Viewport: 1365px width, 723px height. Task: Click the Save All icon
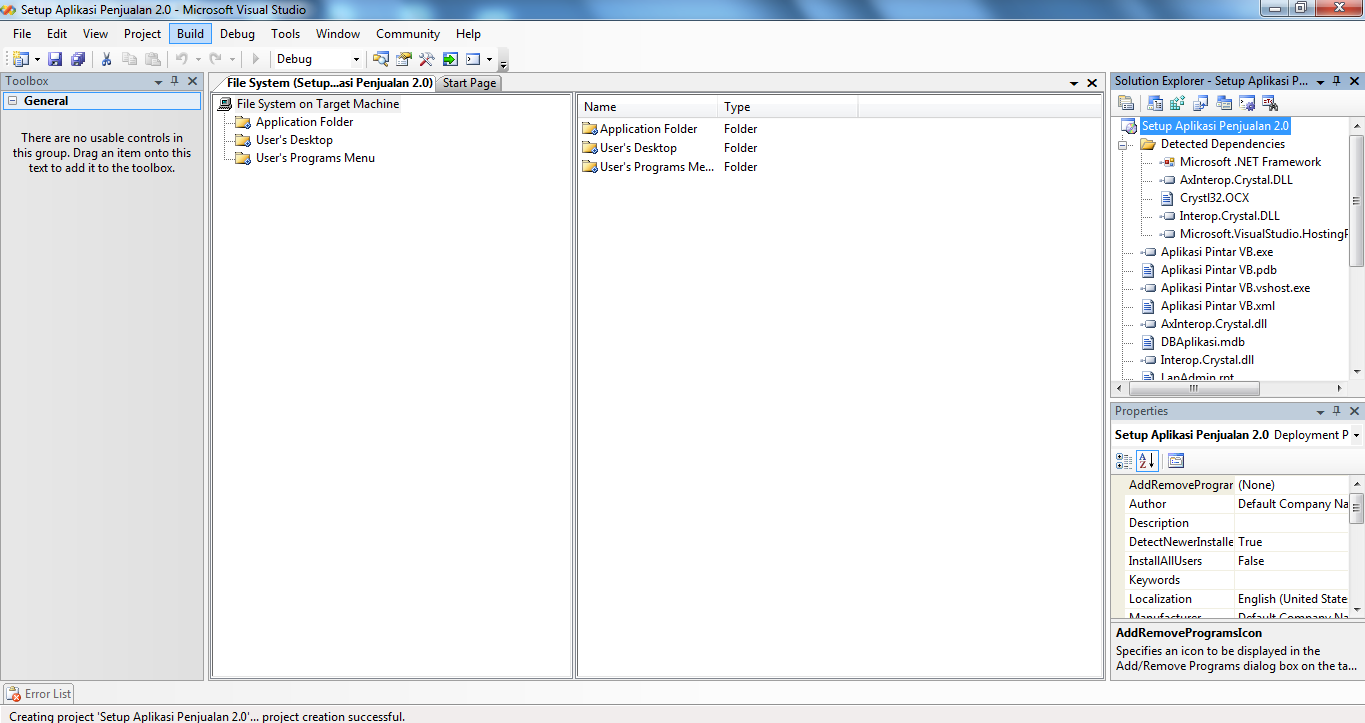click(78, 59)
